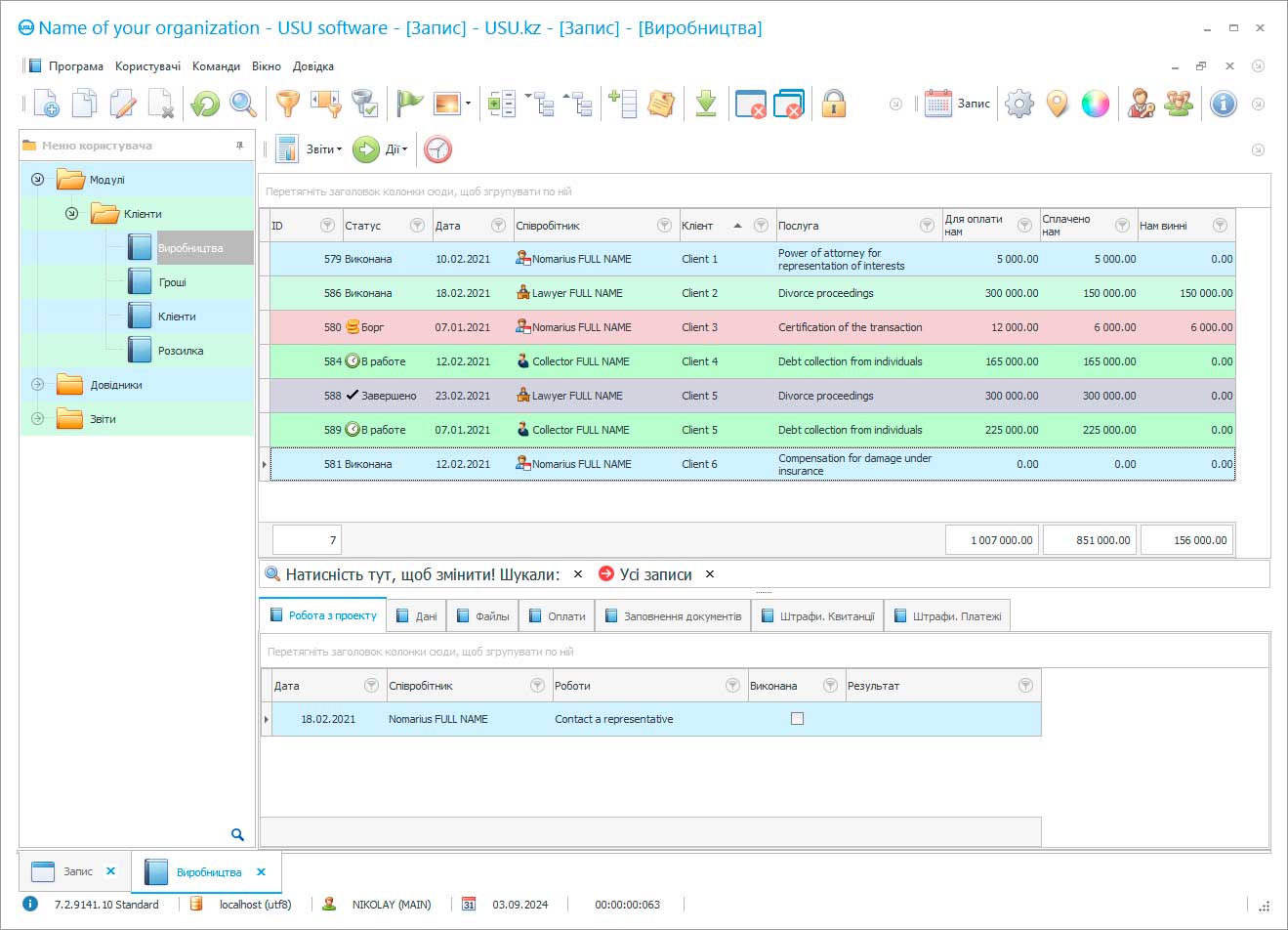Collapse the Клієнти folder node
The width and height of the screenshot is (1288, 930).
pyautogui.click(x=71, y=214)
